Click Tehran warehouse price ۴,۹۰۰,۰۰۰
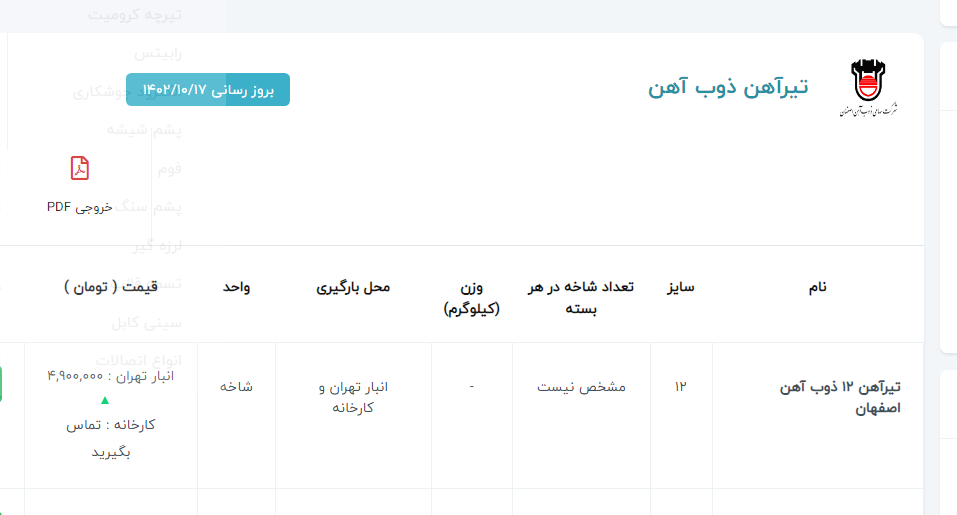This screenshot has width=957, height=515. point(110,376)
